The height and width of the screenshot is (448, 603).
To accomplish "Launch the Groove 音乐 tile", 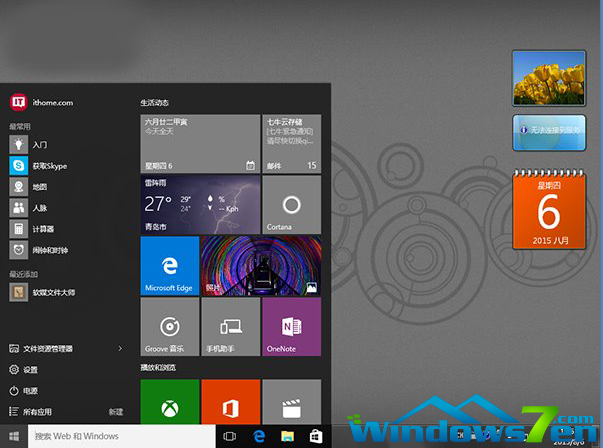I will tap(170, 327).
